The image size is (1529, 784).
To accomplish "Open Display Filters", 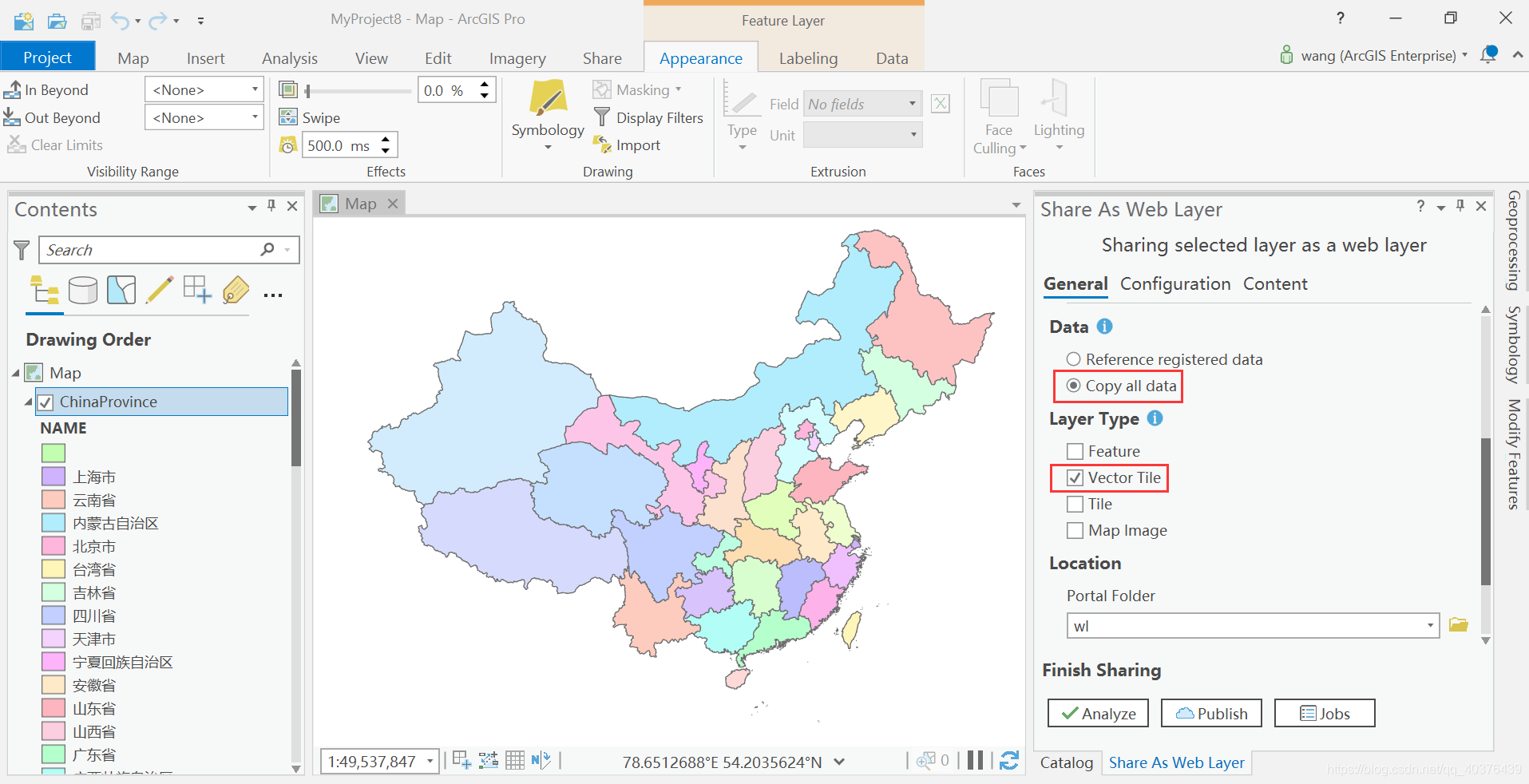I will click(649, 117).
